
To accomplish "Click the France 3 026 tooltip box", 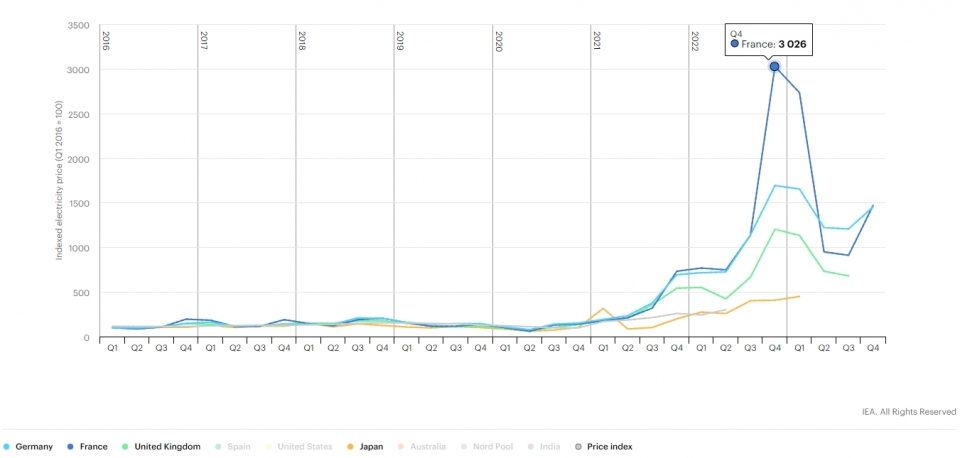I will pyautogui.click(x=768, y=38).
